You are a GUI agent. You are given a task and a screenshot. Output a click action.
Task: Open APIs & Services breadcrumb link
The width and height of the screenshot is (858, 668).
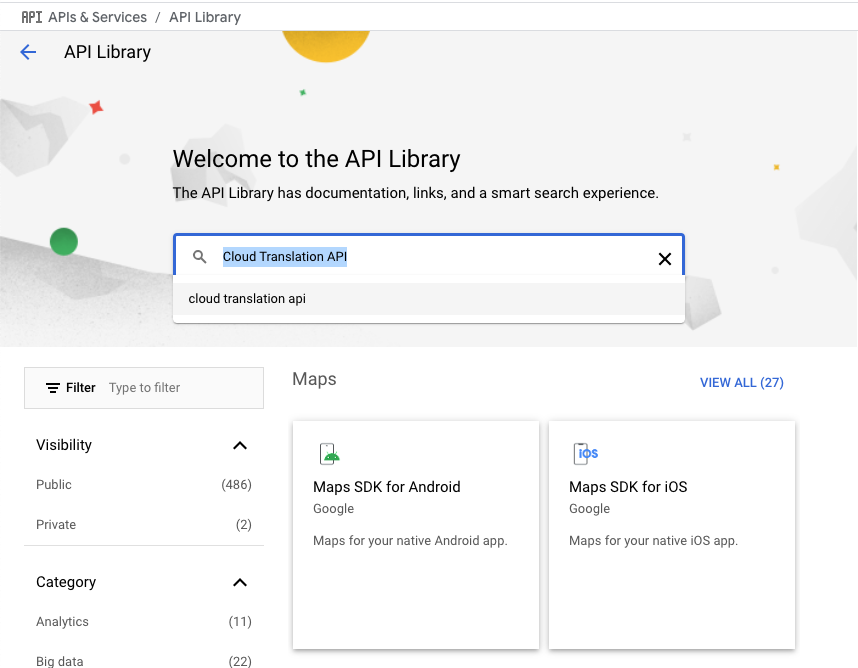[x=97, y=18]
